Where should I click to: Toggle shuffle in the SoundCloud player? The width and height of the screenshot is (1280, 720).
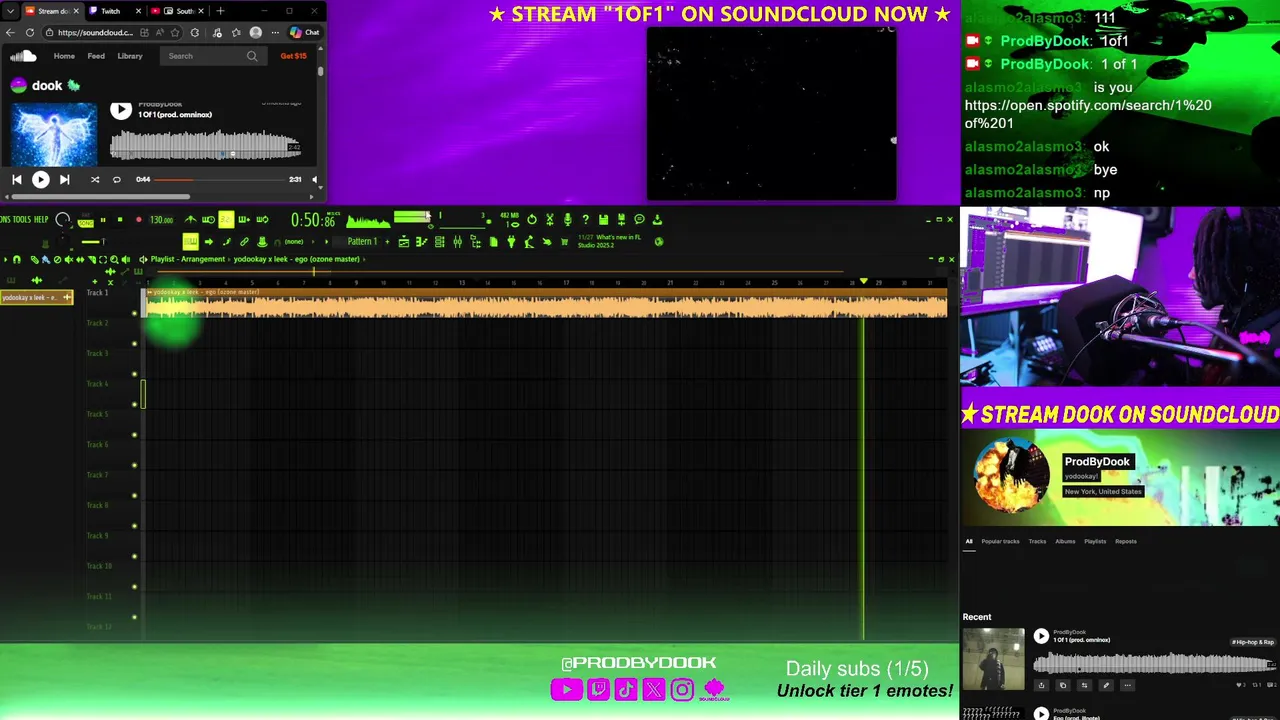pos(95,179)
